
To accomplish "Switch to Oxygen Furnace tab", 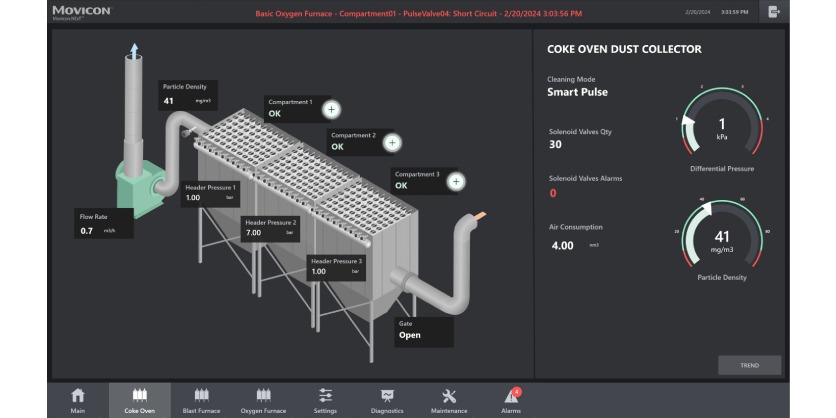I will (263, 400).
